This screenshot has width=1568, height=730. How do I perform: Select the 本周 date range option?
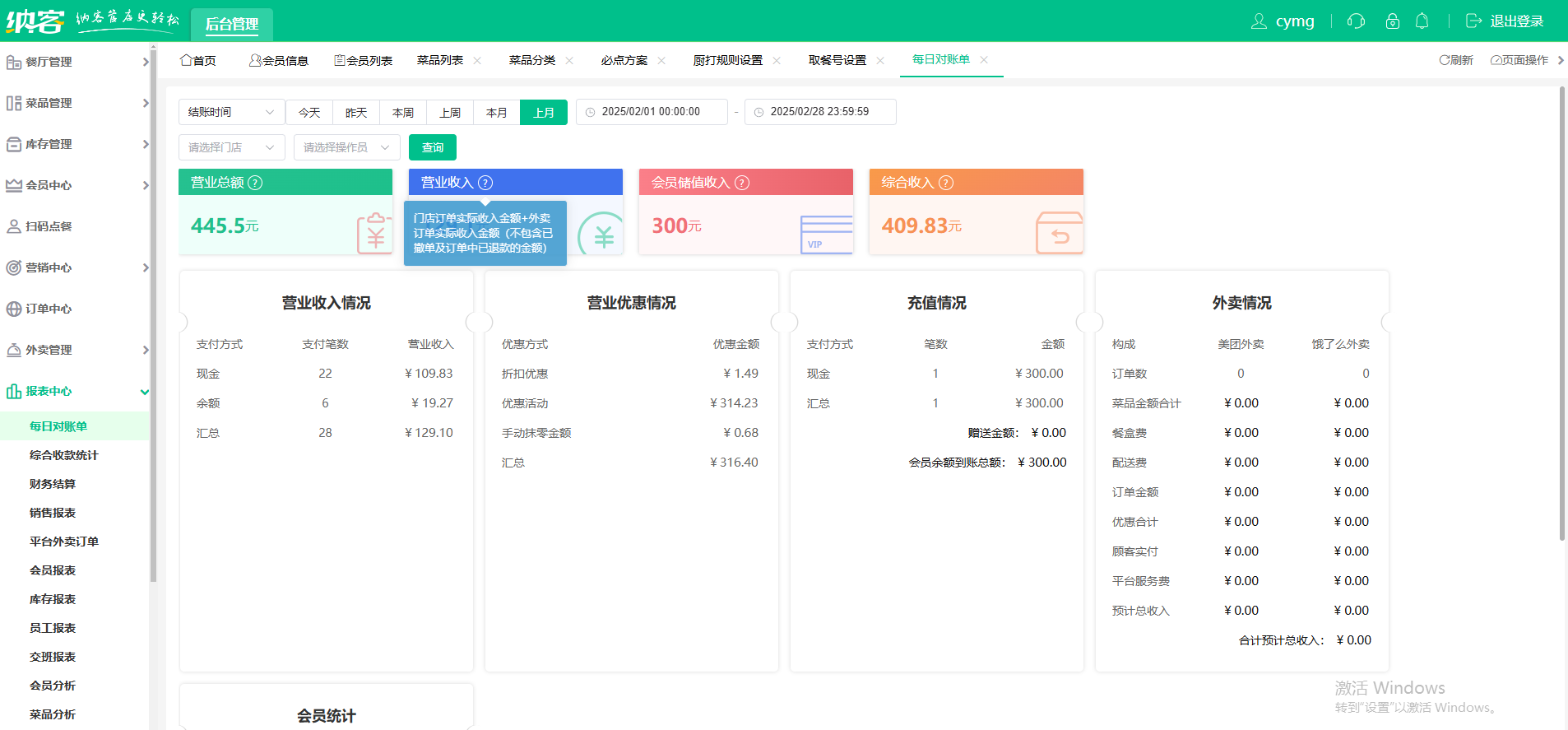(403, 113)
